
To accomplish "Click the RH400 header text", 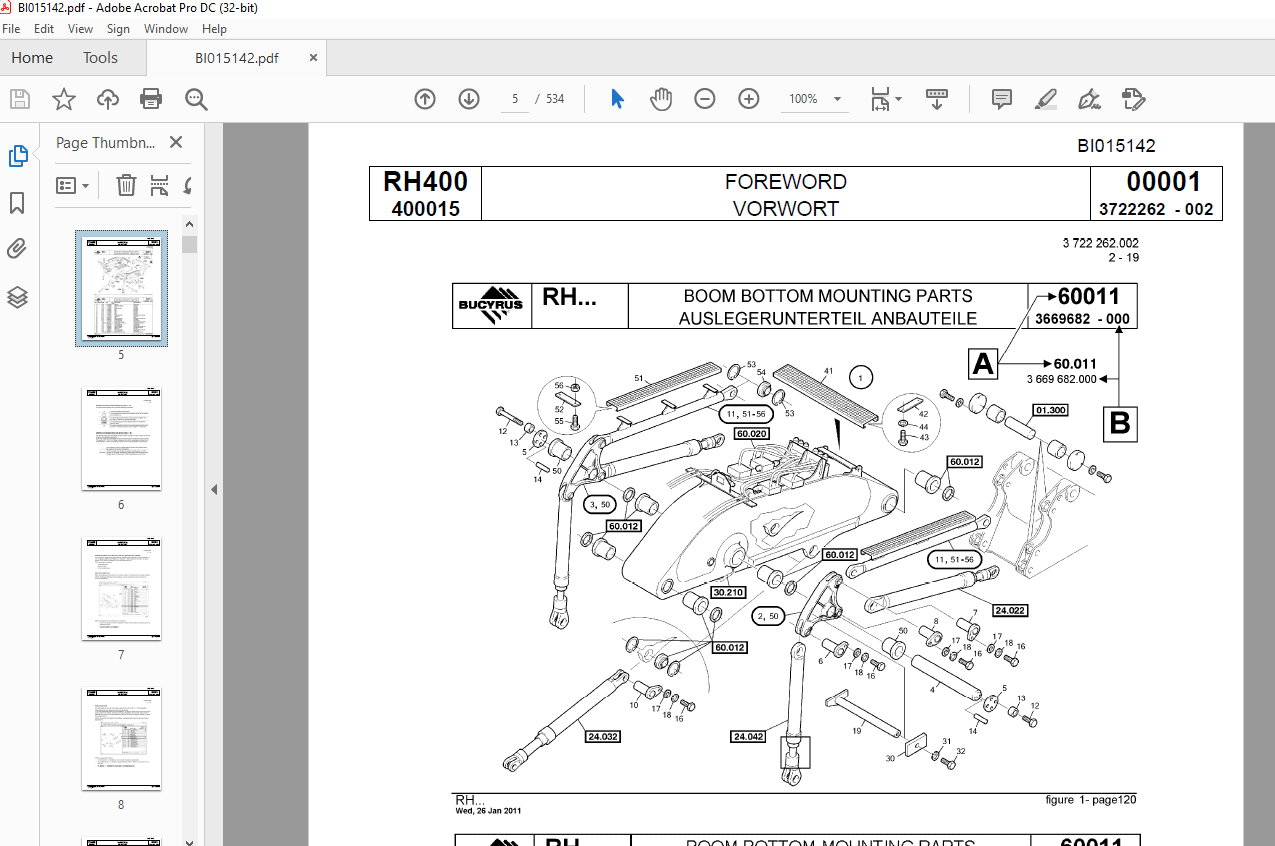I will point(425,182).
